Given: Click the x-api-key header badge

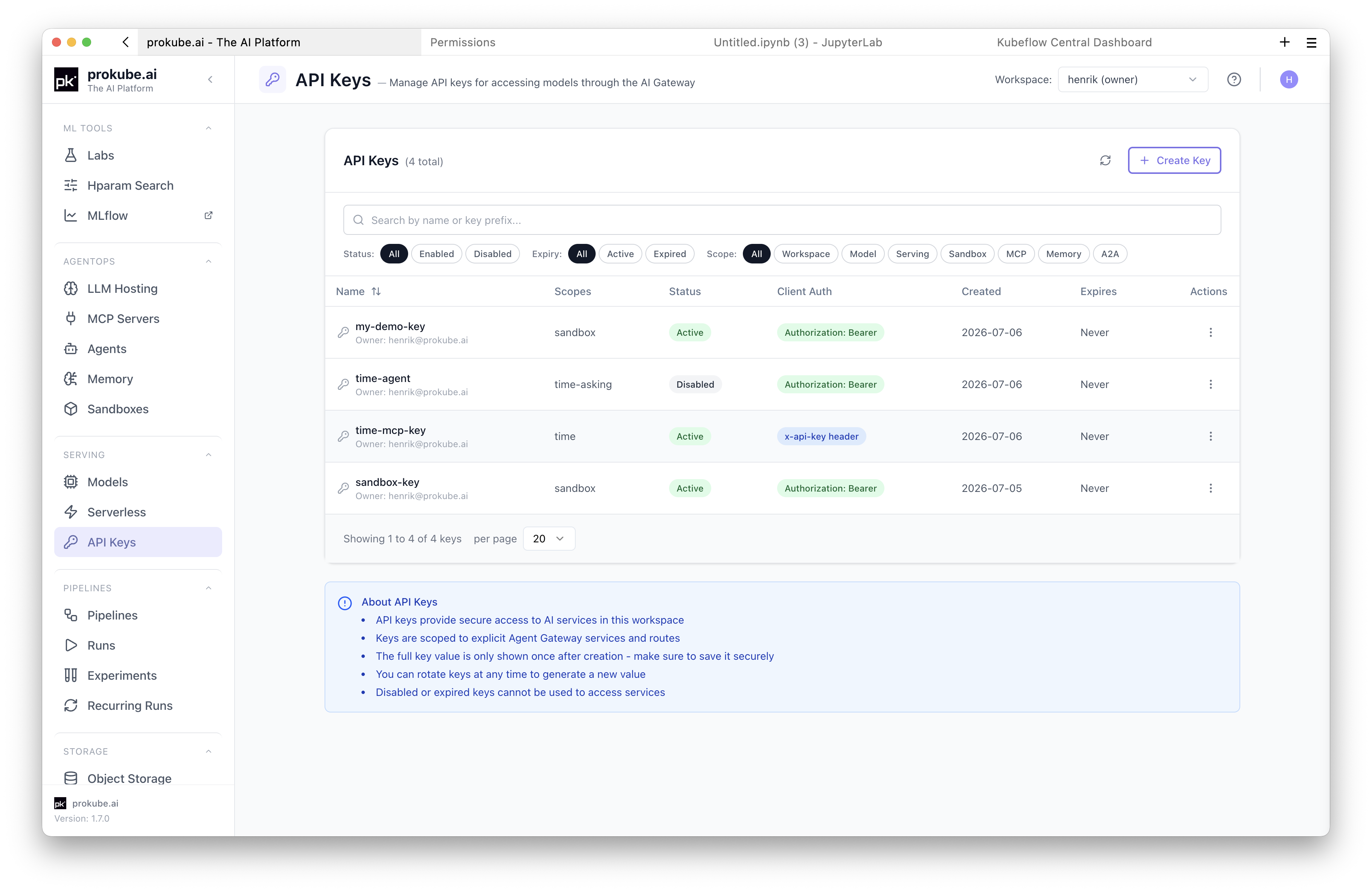Looking at the screenshot, I should tap(821, 436).
